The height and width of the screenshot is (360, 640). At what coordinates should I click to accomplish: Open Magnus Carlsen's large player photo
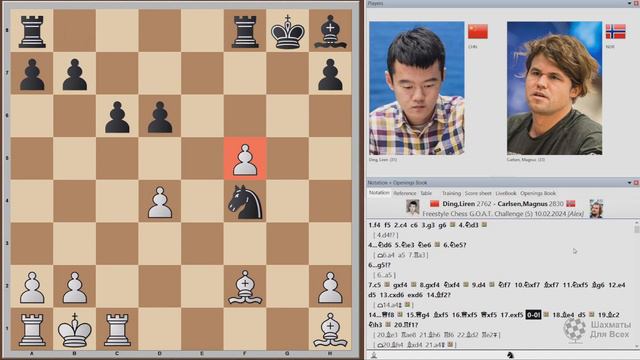point(554,88)
